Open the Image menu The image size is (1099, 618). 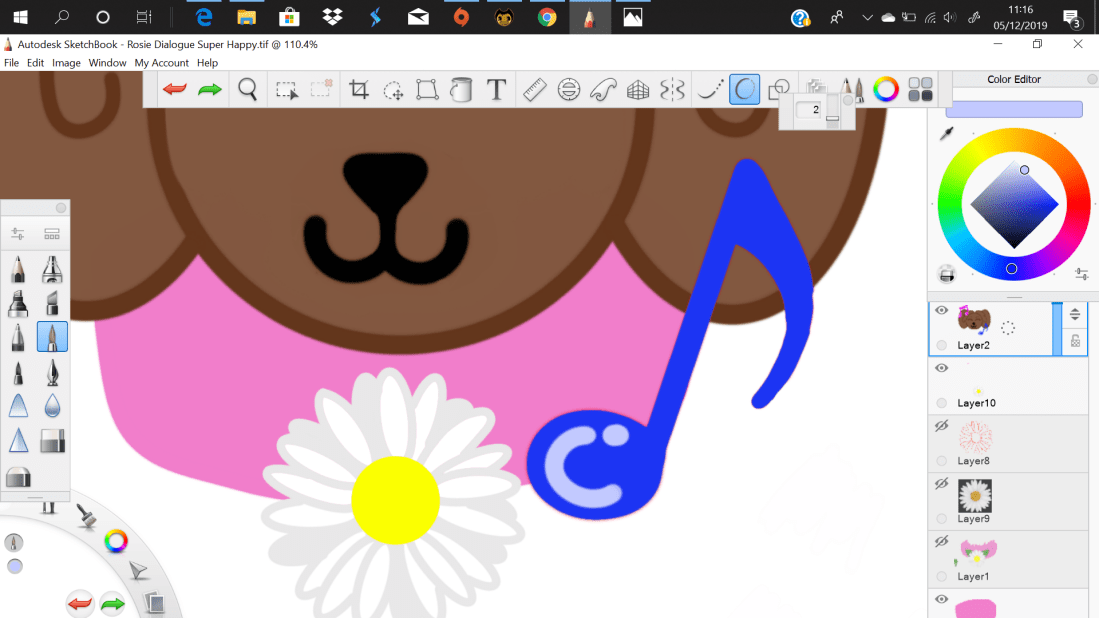point(66,63)
